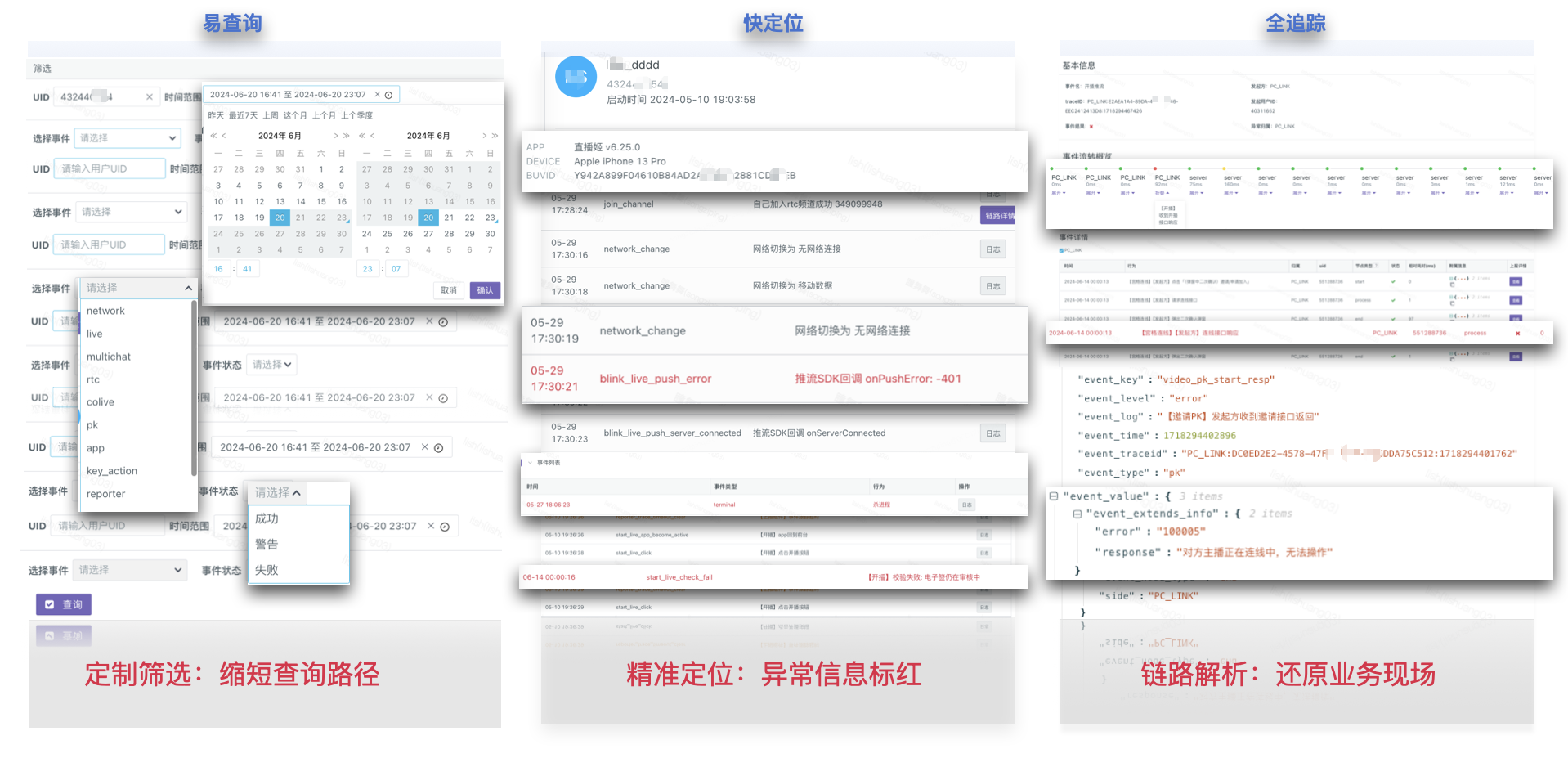Image resolution: width=1568 pixels, height=767 pixels.
Task: Click the user avatar next to _dddd
Action: [576, 77]
